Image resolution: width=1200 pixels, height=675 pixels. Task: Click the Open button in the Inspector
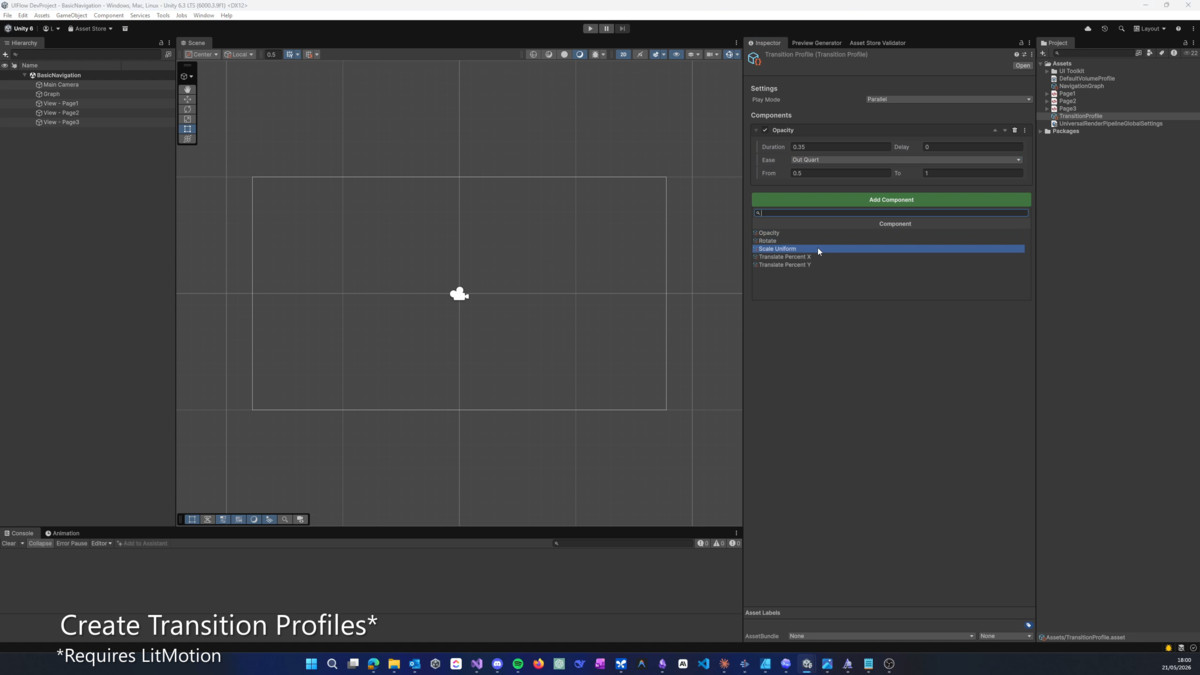coord(1022,66)
